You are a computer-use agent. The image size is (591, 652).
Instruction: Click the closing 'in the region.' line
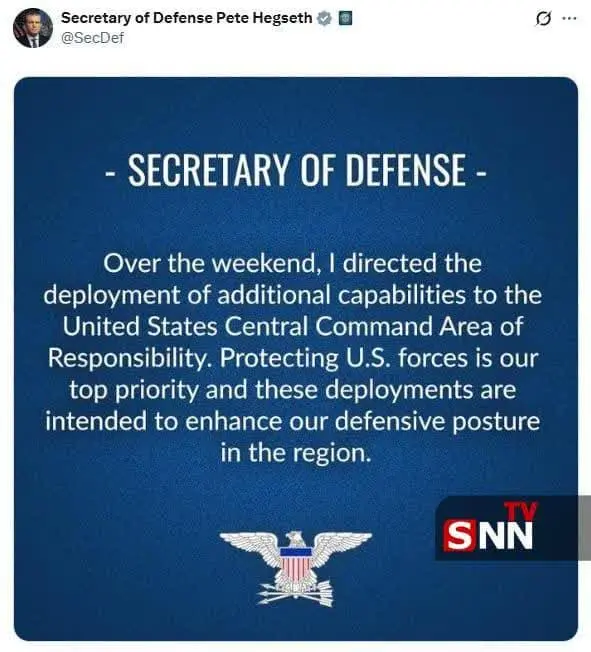[296, 452]
